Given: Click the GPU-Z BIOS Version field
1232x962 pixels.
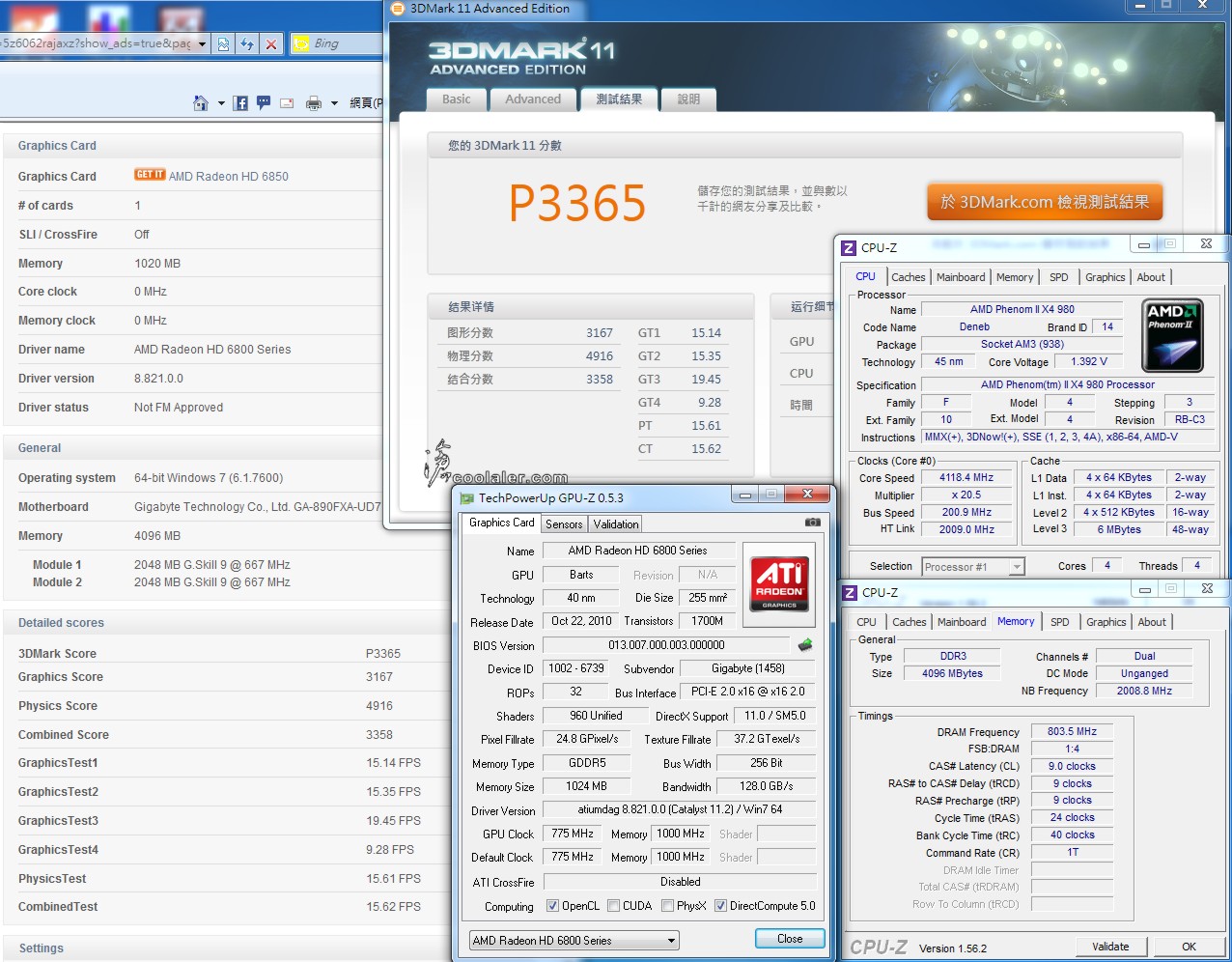Looking at the screenshot, I should [x=666, y=645].
